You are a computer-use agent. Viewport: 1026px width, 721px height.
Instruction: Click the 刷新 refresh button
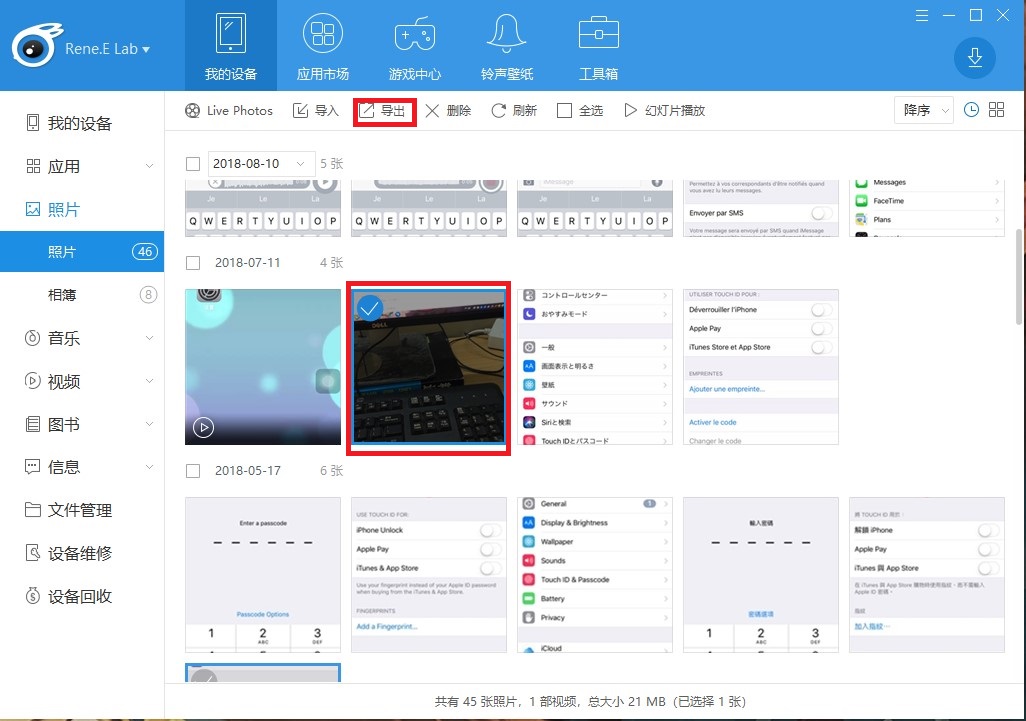(514, 111)
